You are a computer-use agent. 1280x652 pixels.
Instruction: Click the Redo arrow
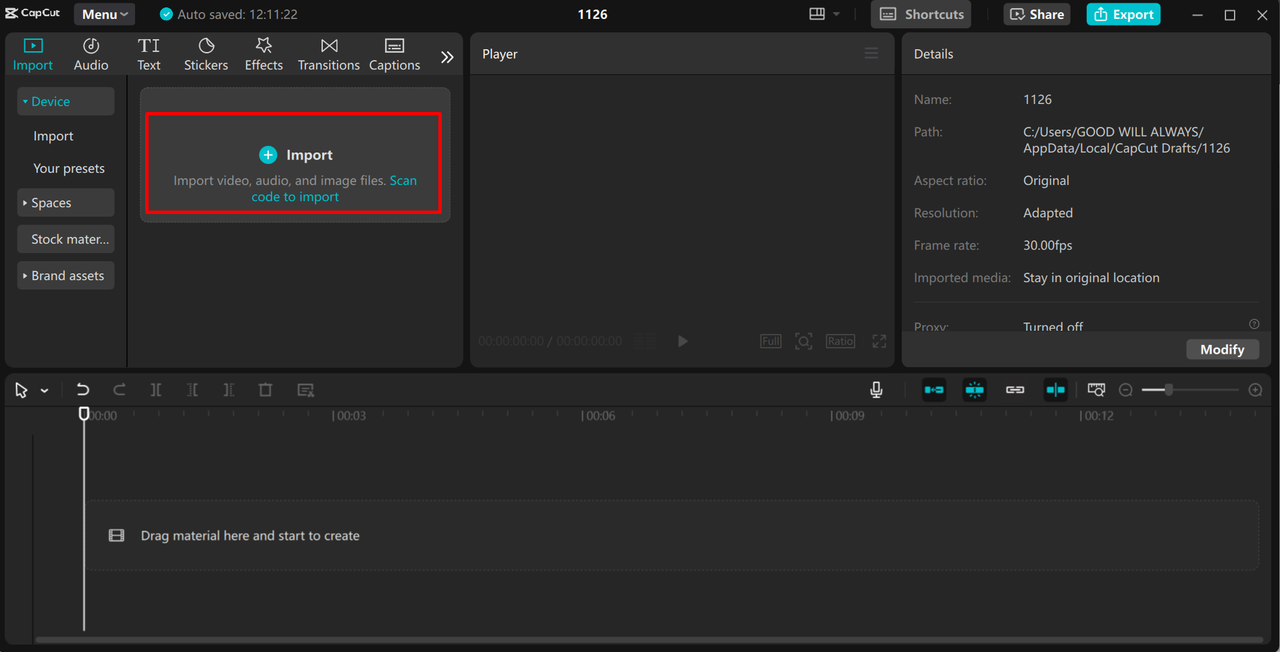(x=119, y=390)
